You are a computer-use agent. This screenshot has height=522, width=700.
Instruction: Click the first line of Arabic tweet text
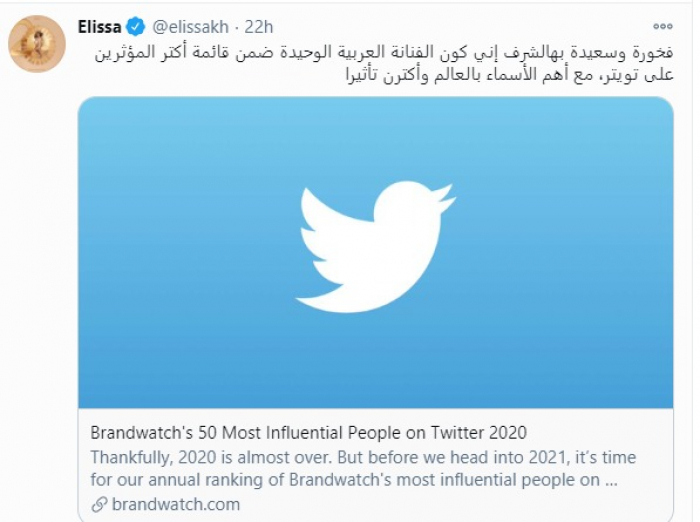pyautogui.click(x=378, y=51)
